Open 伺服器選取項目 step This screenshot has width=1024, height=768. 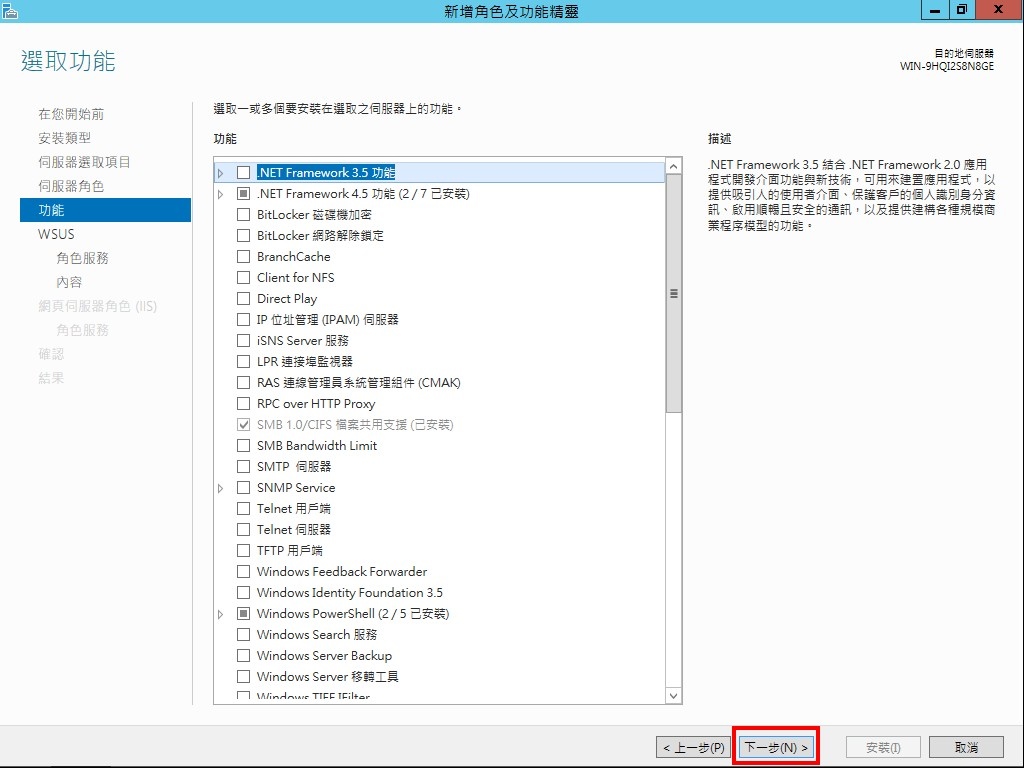(84, 162)
